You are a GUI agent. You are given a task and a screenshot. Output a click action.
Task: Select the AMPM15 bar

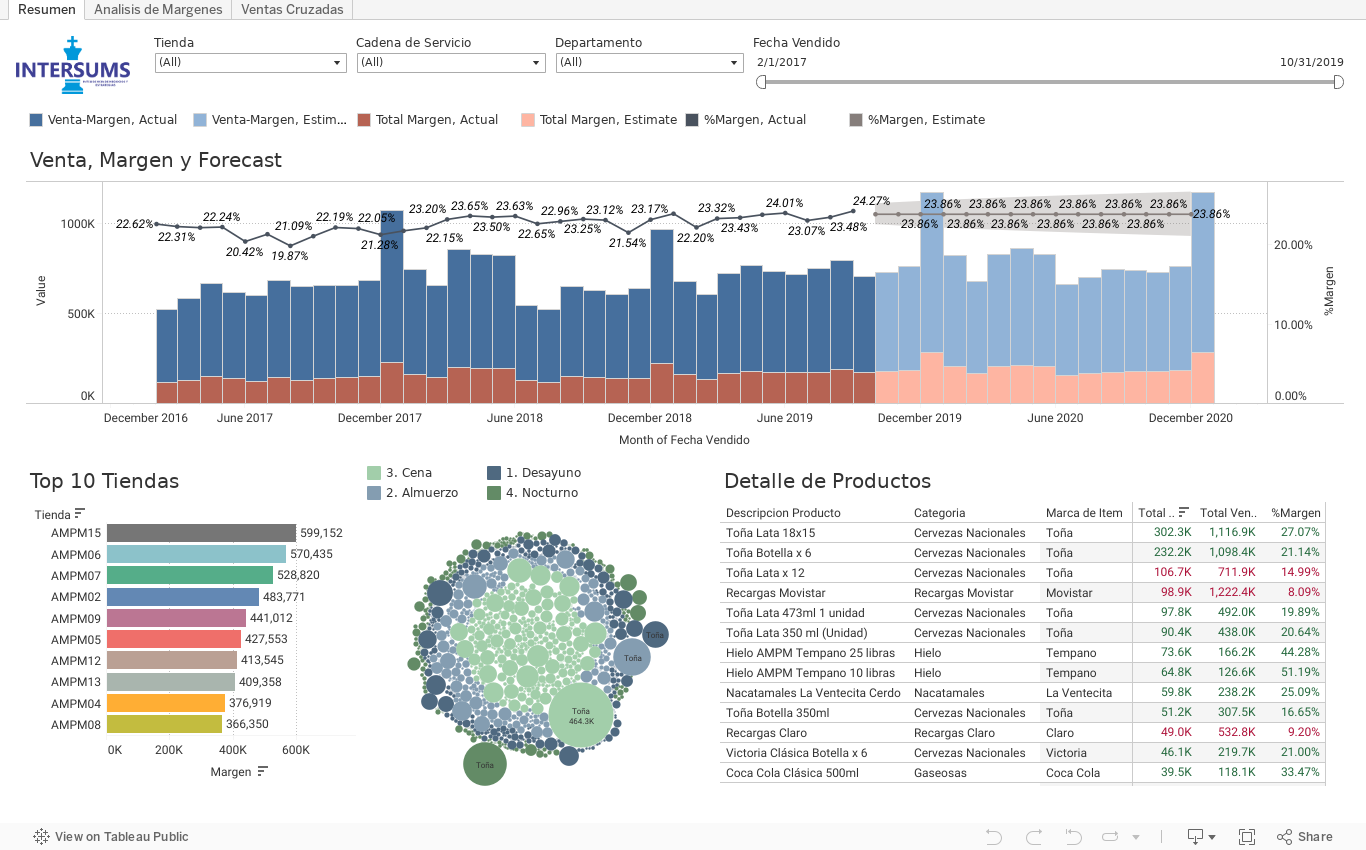click(x=201, y=533)
